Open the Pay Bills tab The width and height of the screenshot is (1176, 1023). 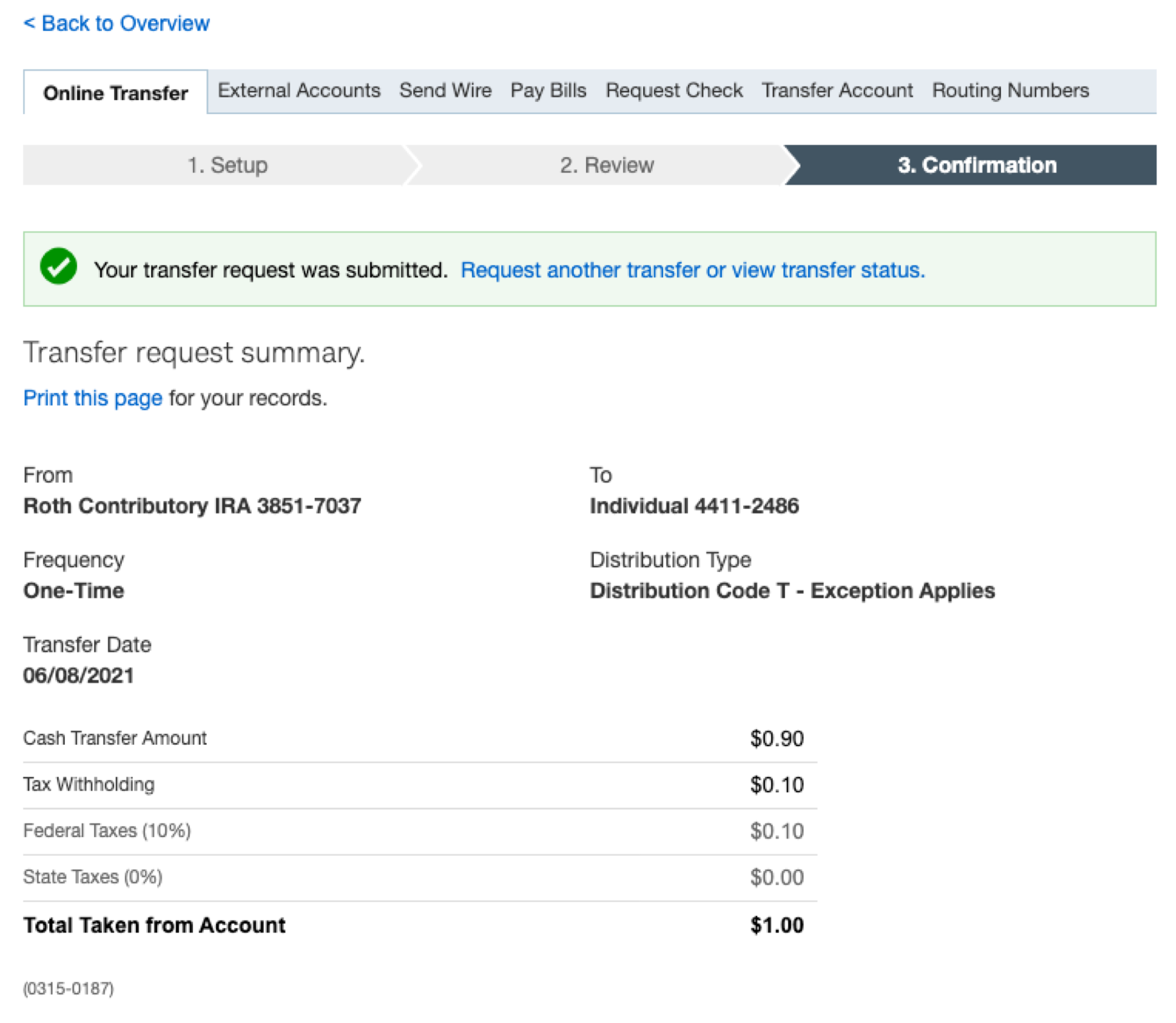[x=548, y=90]
